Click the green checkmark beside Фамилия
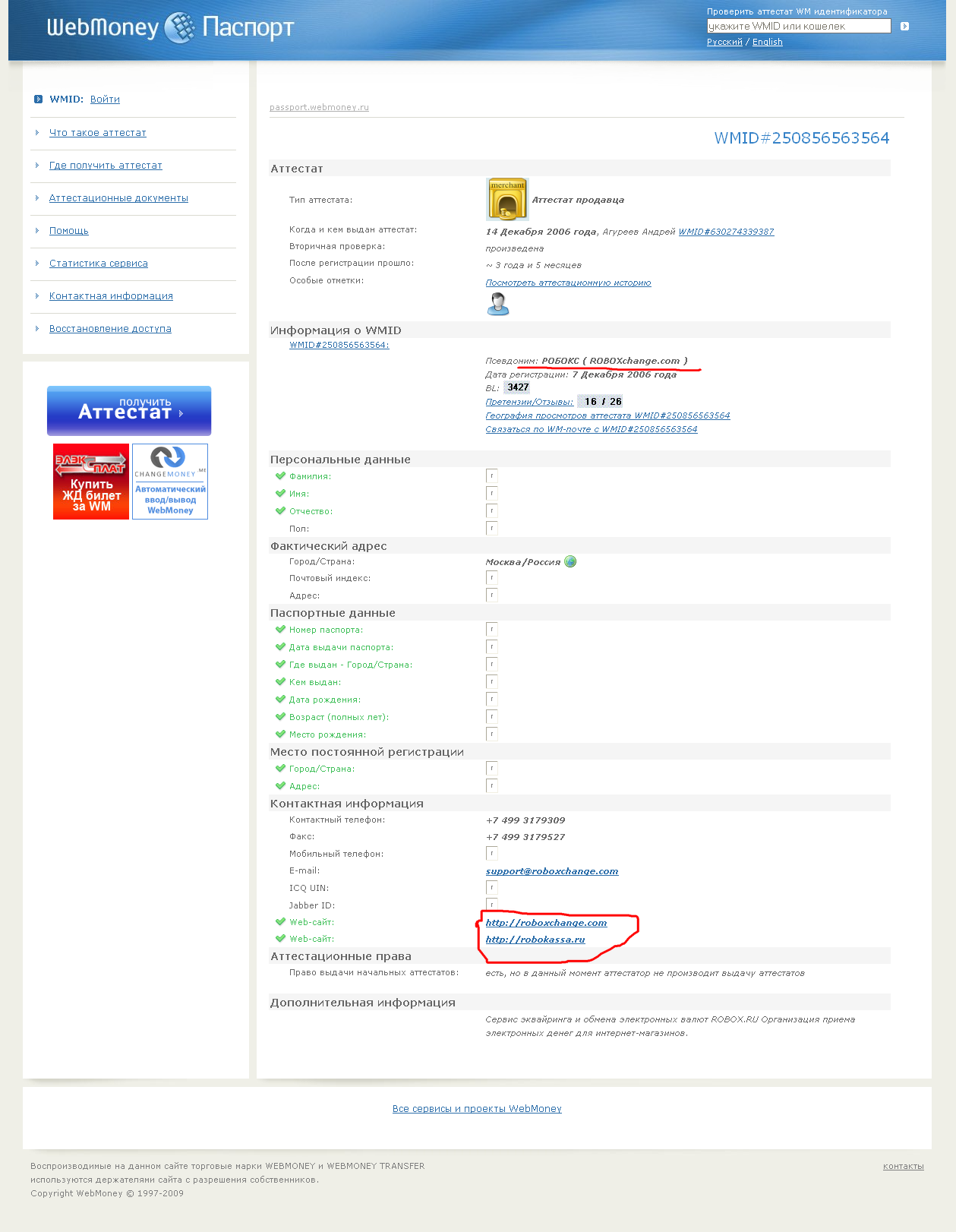 tap(280, 476)
